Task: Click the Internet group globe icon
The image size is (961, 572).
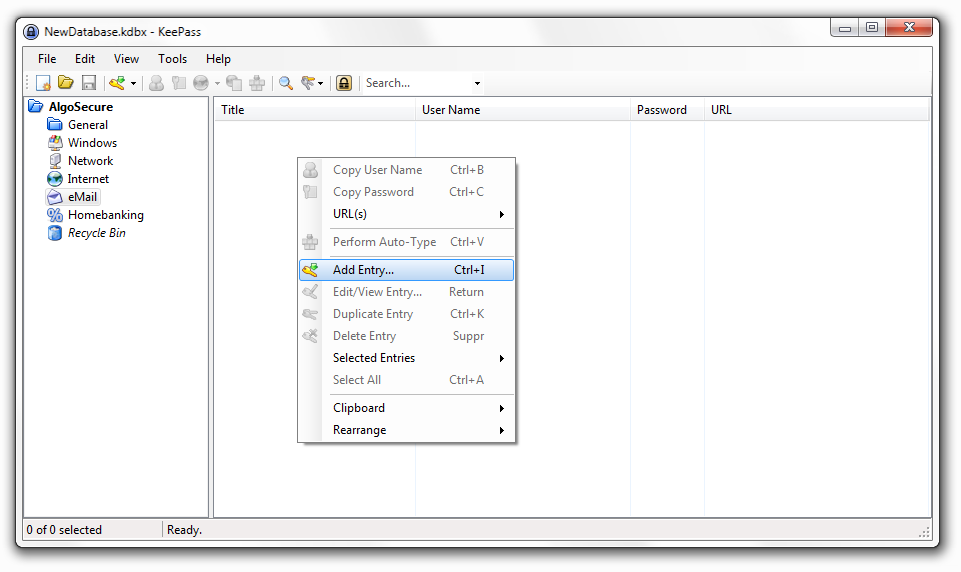Action: pos(55,179)
